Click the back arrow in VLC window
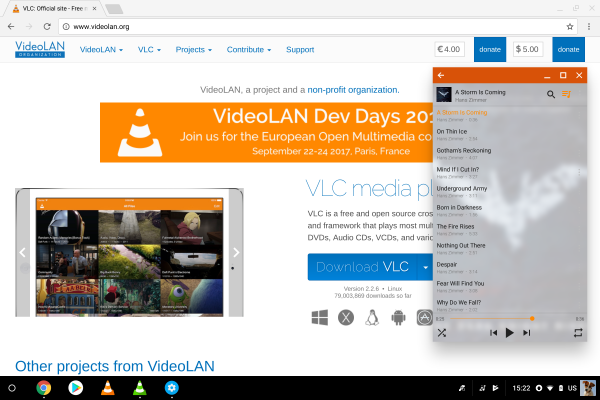This screenshot has height=400, width=600. [442, 75]
